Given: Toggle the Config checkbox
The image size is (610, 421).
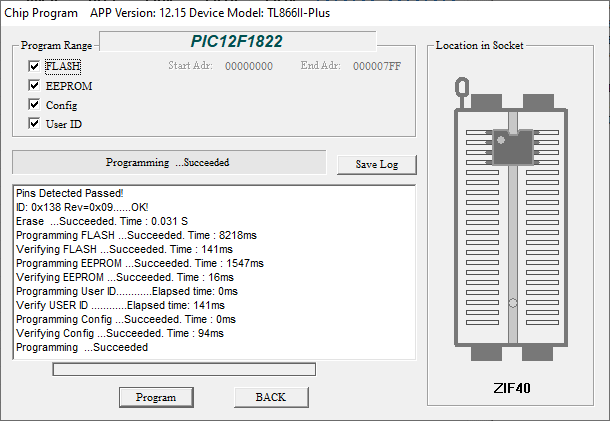Looking at the screenshot, I should coord(34,105).
